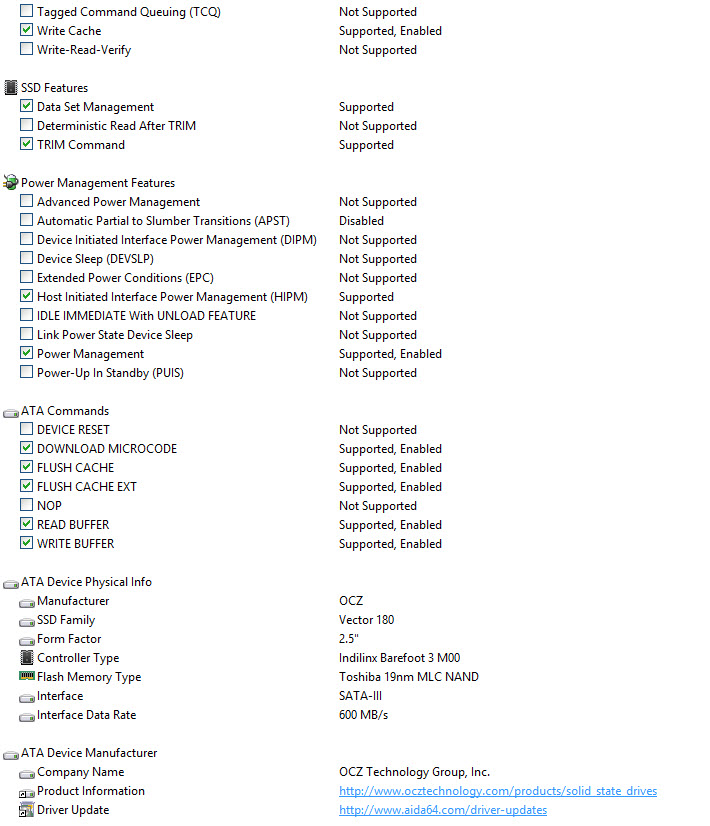Click the Driver Update row icon
The height and width of the screenshot is (826, 710).
pos(27,810)
